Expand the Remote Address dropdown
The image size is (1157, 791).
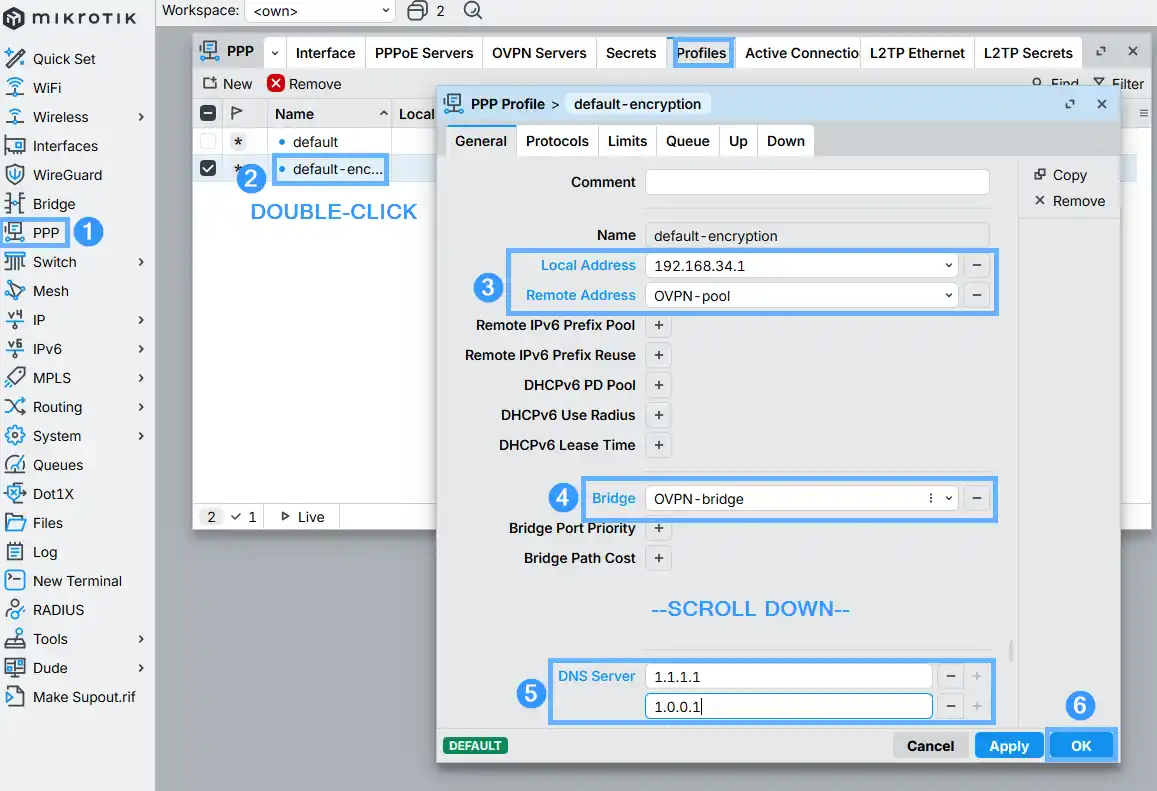coord(948,295)
